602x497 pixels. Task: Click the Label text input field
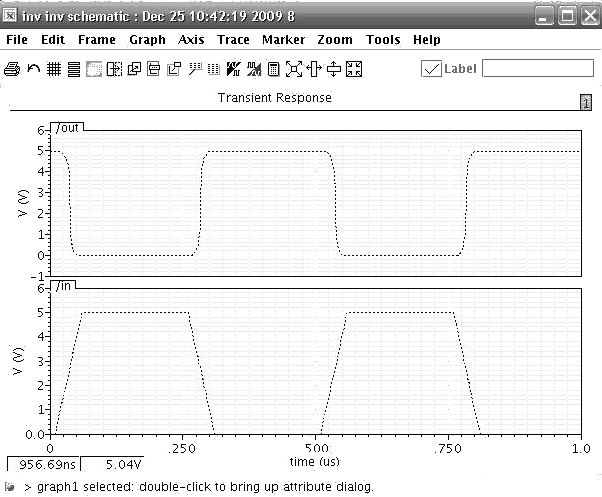click(538, 68)
